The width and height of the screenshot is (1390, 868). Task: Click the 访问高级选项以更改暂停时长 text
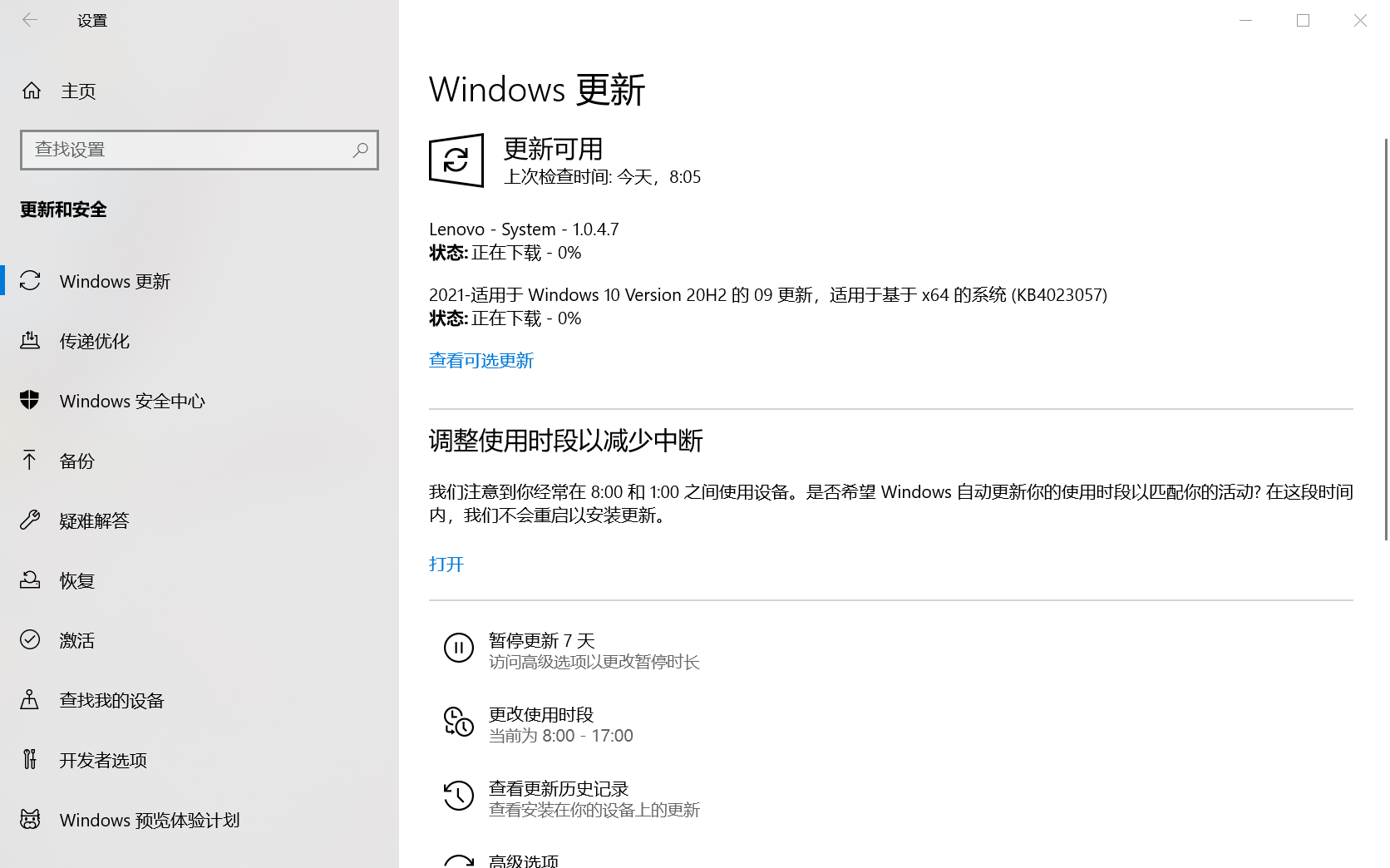point(594,662)
